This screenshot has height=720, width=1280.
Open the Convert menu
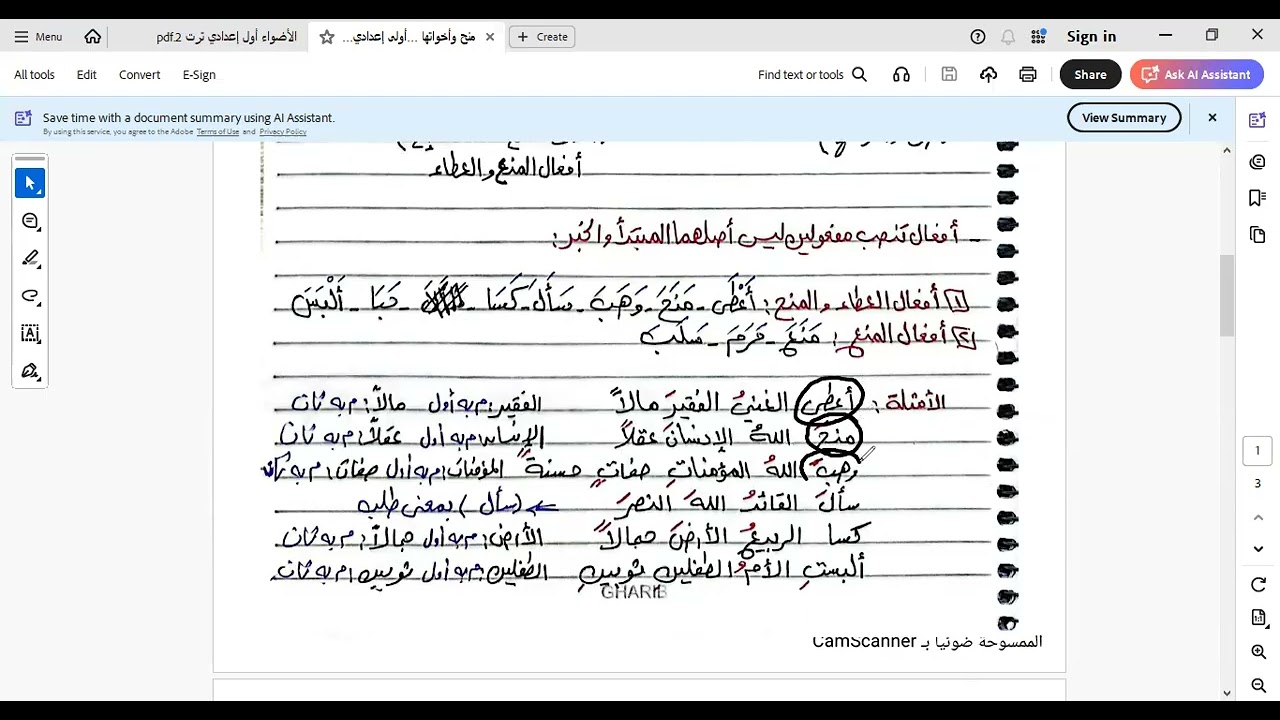point(139,75)
